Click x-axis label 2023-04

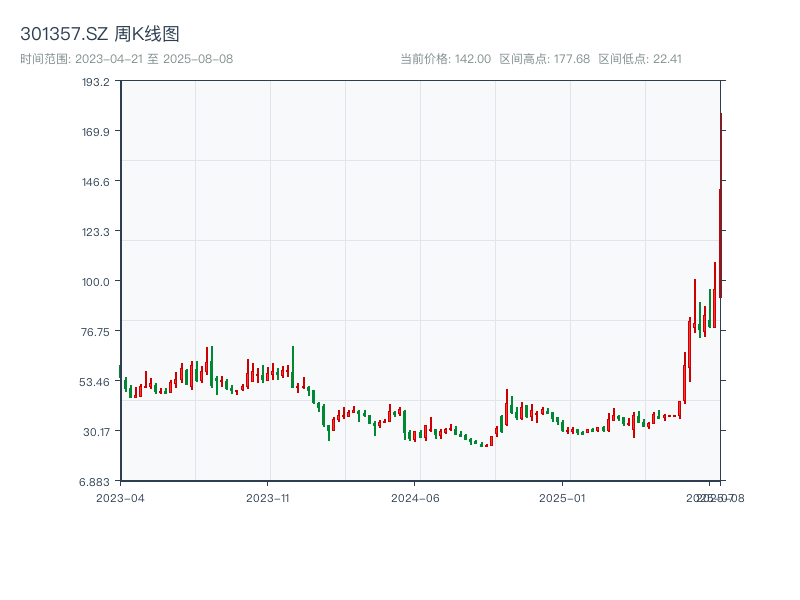(x=120, y=498)
